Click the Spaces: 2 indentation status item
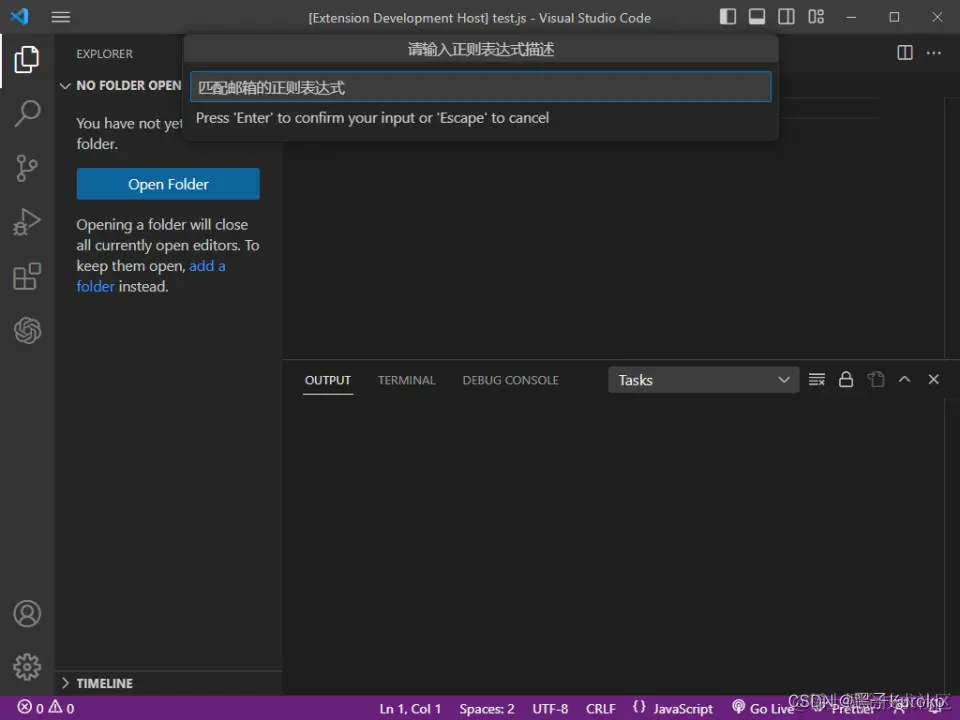 click(x=487, y=709)
